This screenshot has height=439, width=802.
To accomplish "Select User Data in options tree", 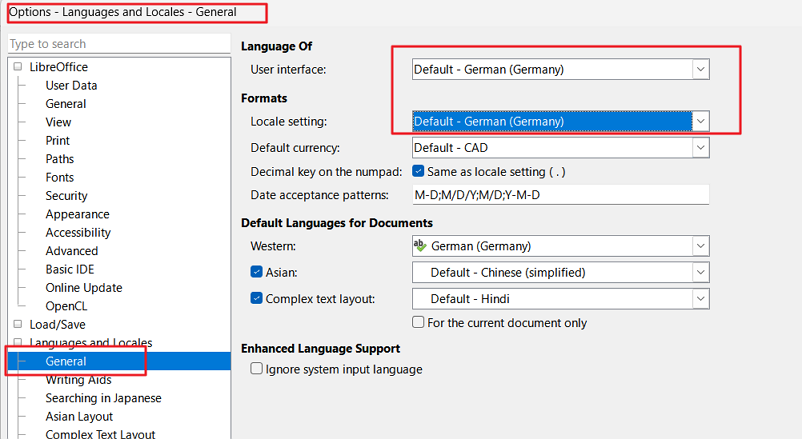I will coord(71,85).
